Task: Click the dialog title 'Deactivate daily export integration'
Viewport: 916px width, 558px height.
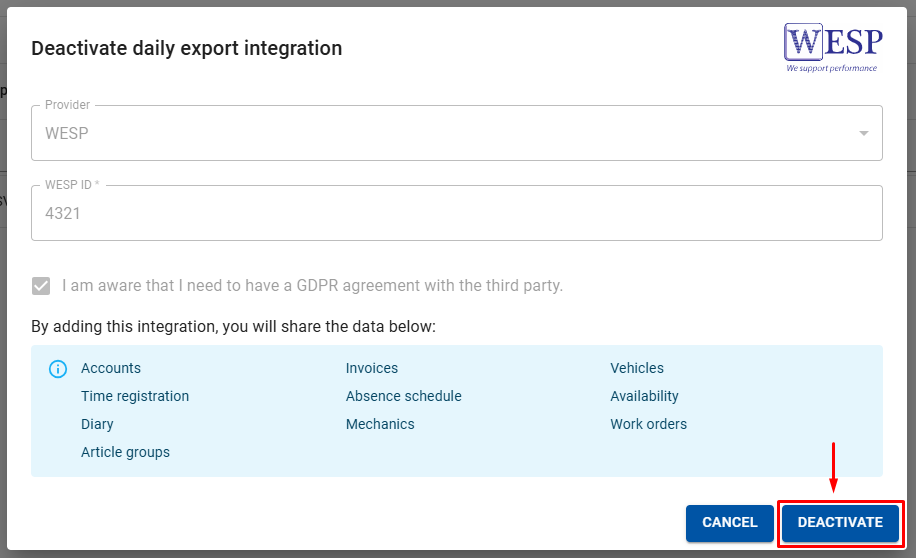Action: pos(187,48)
